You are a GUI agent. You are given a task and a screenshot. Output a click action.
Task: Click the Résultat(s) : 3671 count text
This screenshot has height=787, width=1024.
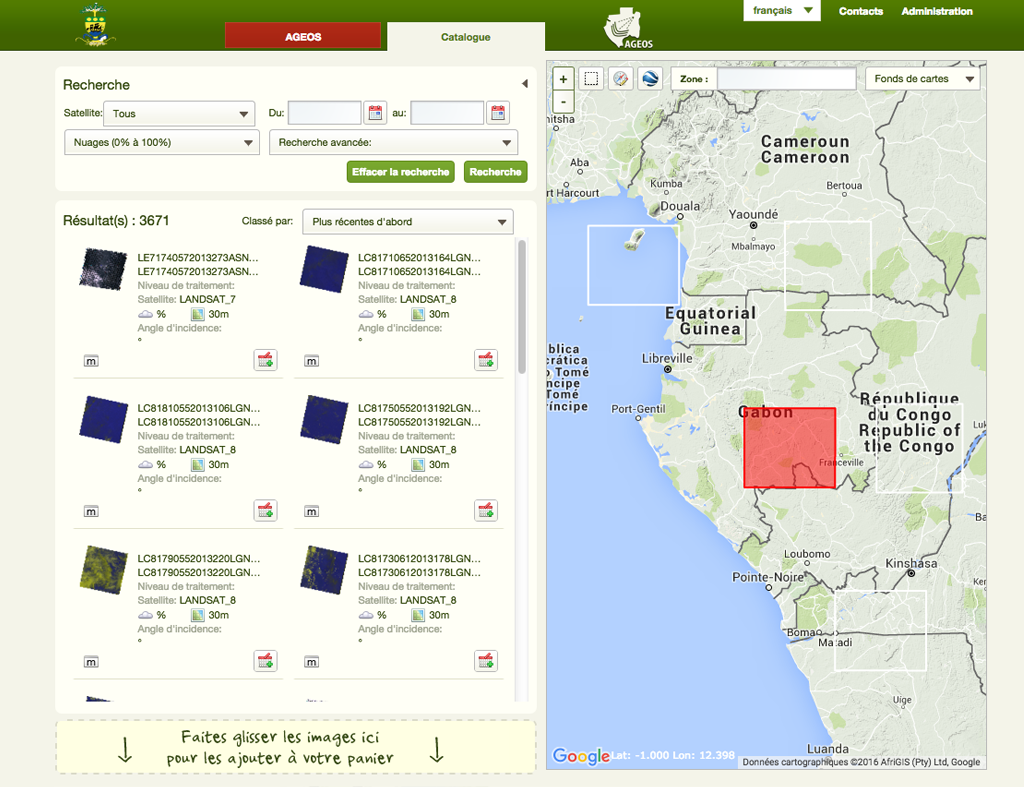tap(116, 221)
